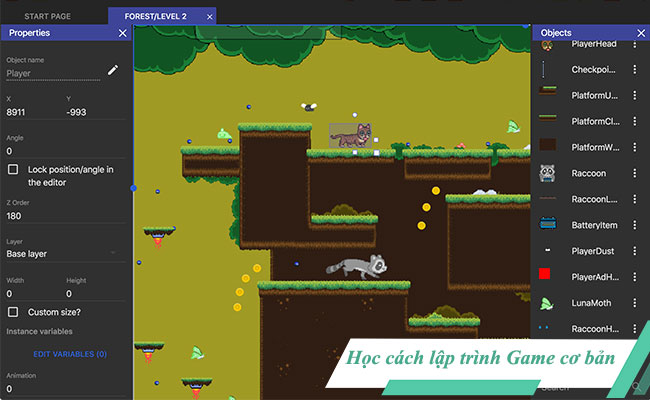Select the PlayerDust object row
This screenshot has height=400, width=650.
tap(591, 251)
